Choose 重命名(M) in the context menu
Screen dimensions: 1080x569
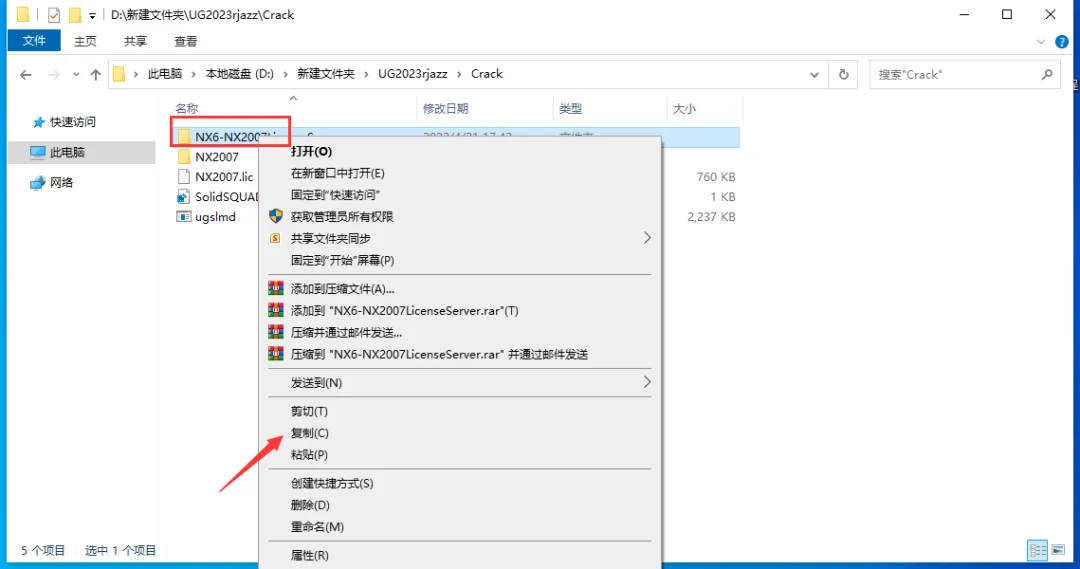[459, 527]
